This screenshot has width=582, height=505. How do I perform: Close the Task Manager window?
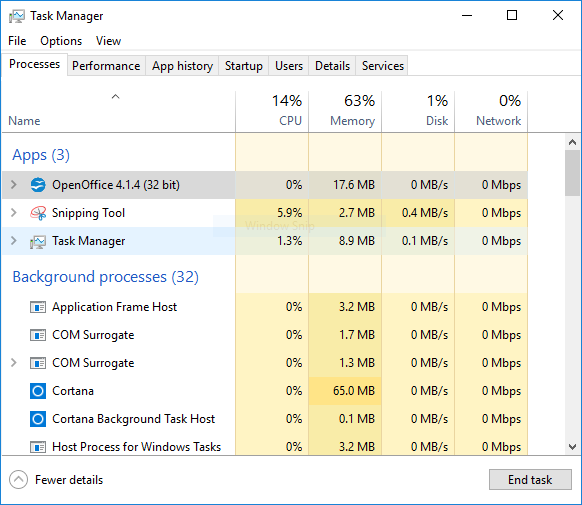558,16
